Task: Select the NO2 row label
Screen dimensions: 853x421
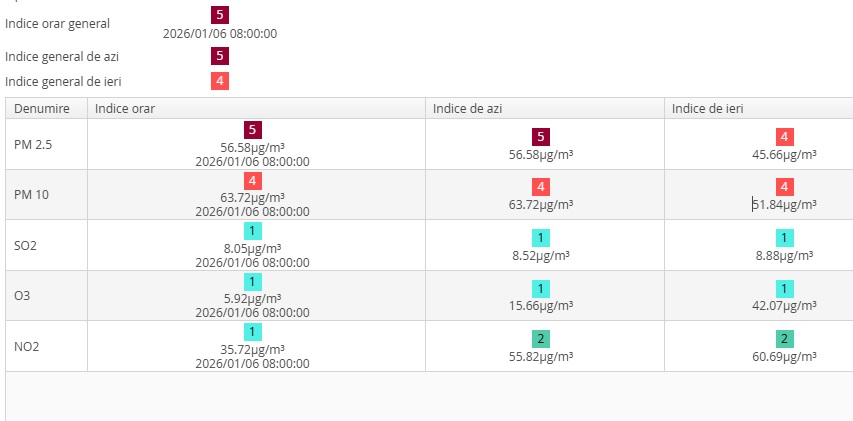Action: (27, 346)
